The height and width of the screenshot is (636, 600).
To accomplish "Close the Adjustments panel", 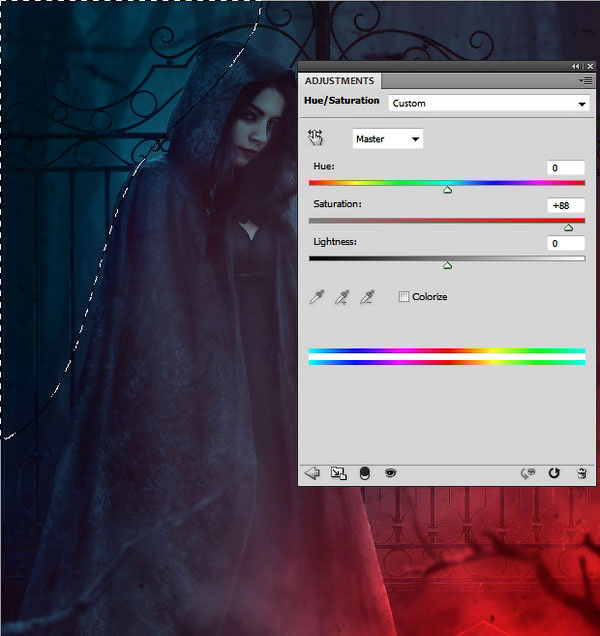I will coord(590,66).
